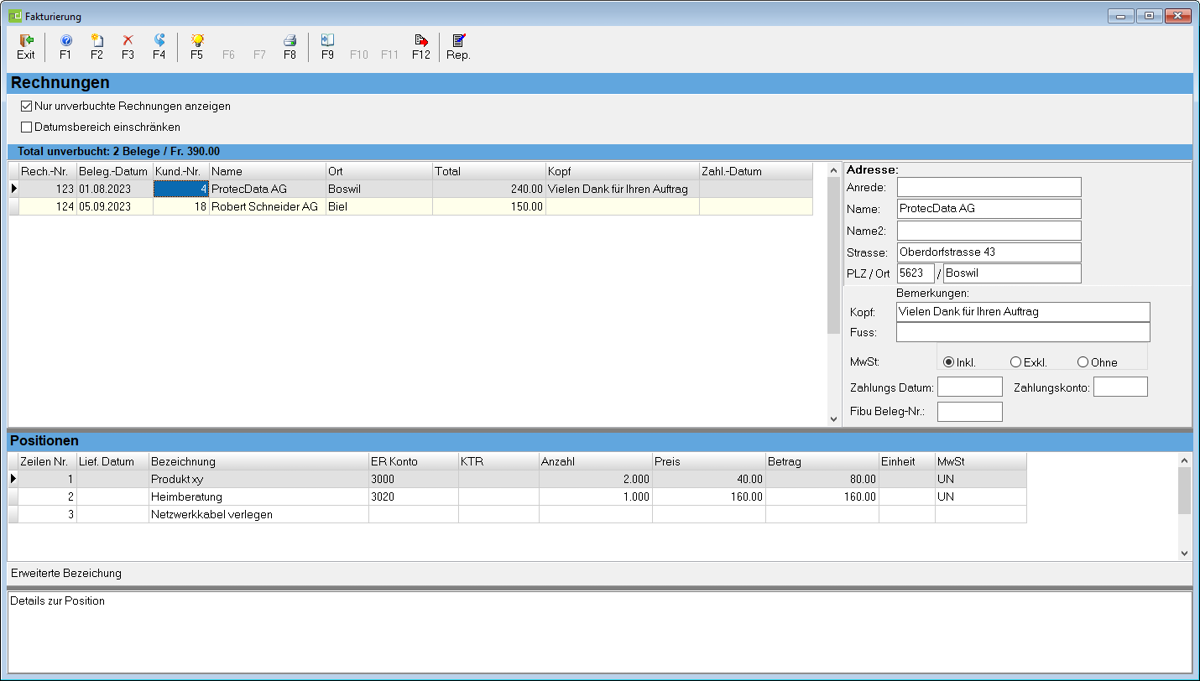Click the 'Netzwerkkabel verlegen' position cell

[x=258, y=514]
